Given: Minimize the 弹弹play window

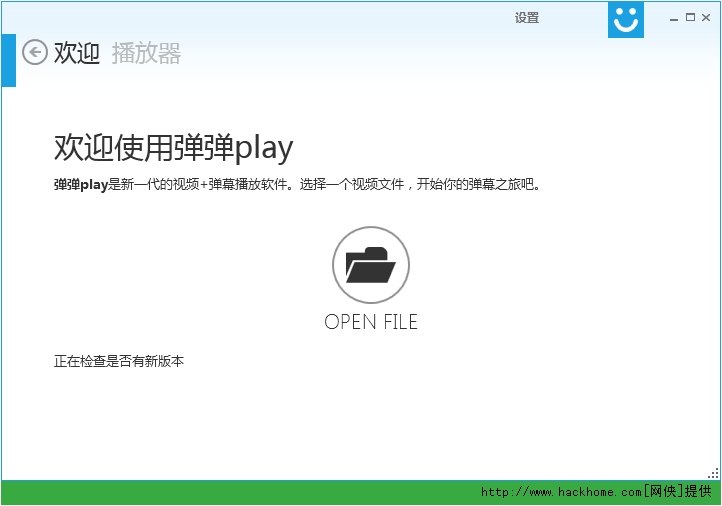Looking at the screenshot, I should [674, 18].
